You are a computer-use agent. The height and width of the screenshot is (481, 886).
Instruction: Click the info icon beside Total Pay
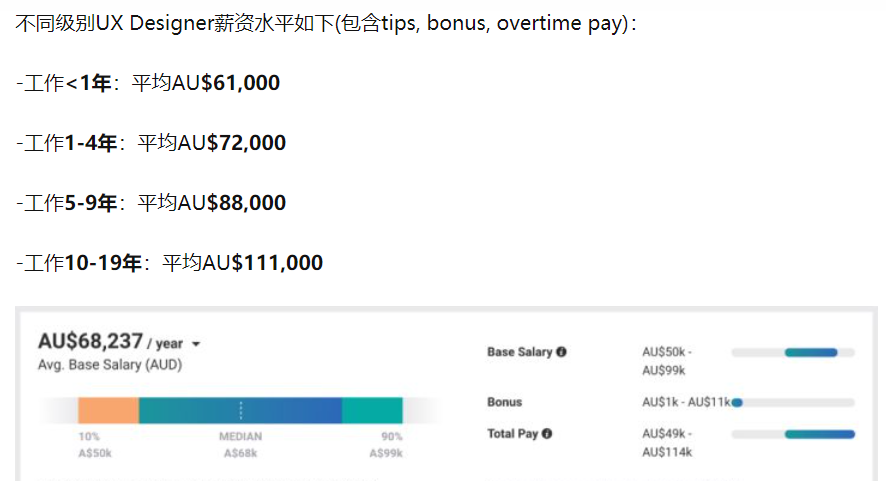tap(546, 434)
